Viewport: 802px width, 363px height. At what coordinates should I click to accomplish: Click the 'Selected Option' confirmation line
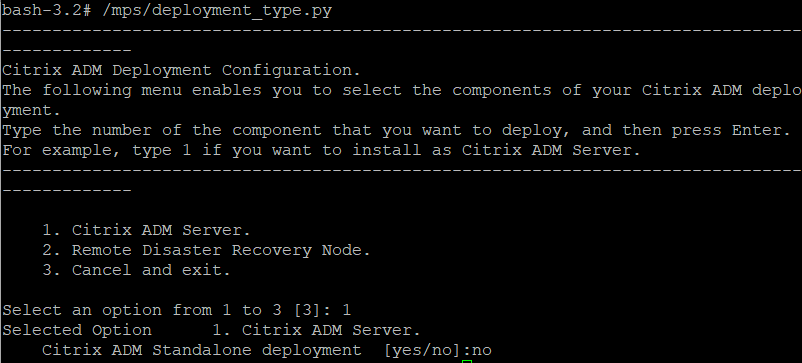point(211,330)
